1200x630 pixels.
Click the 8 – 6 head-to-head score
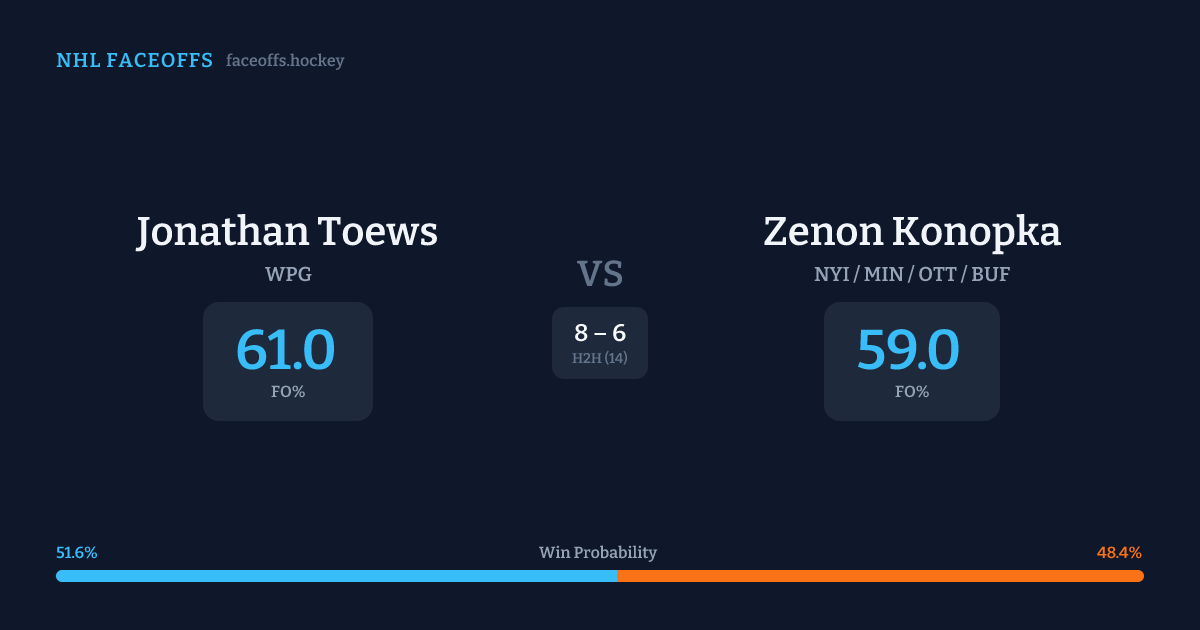click(x=600, y=333)
